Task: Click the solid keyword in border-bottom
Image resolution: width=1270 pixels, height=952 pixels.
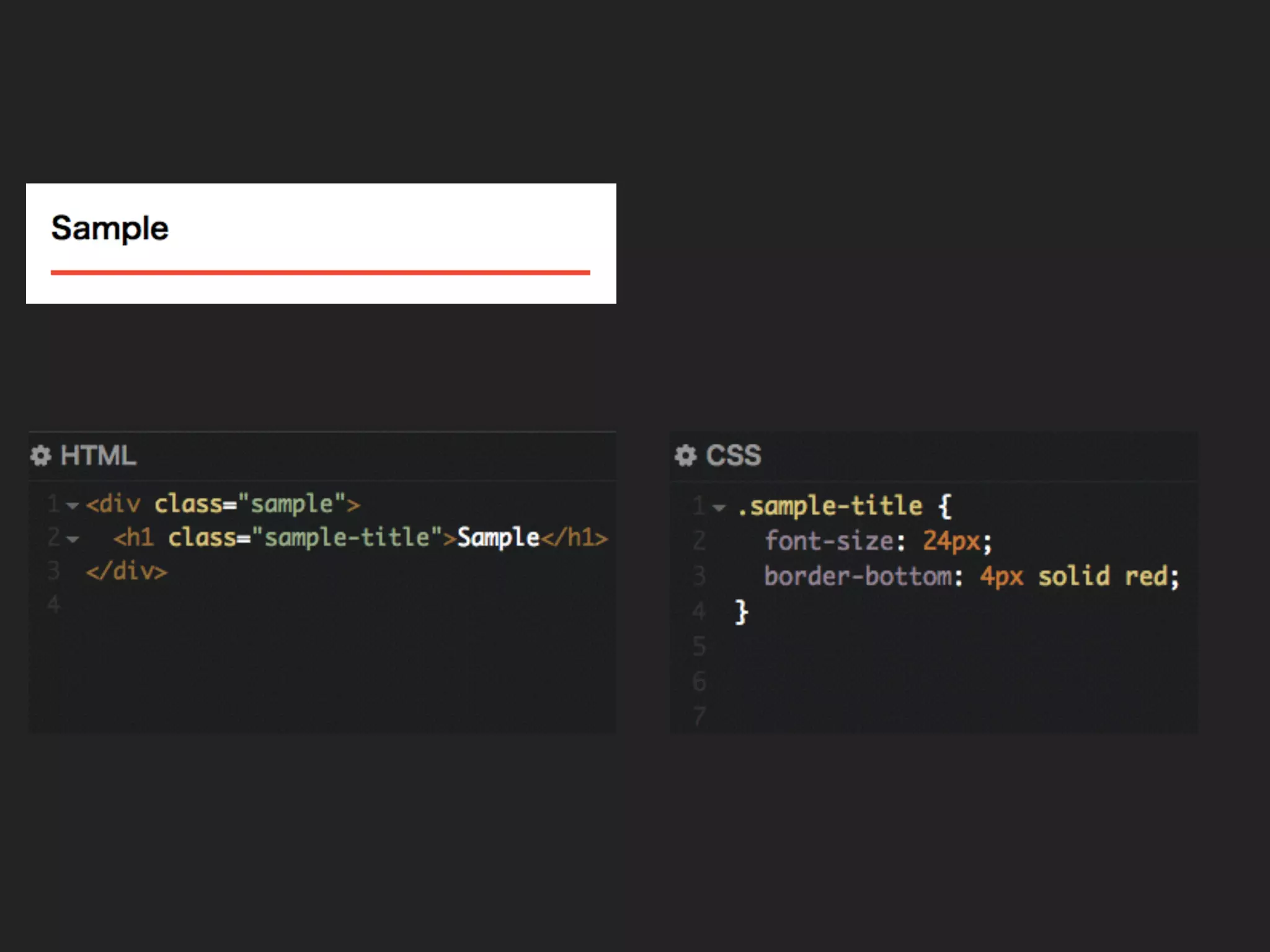Action: [x=1073, y=576]
